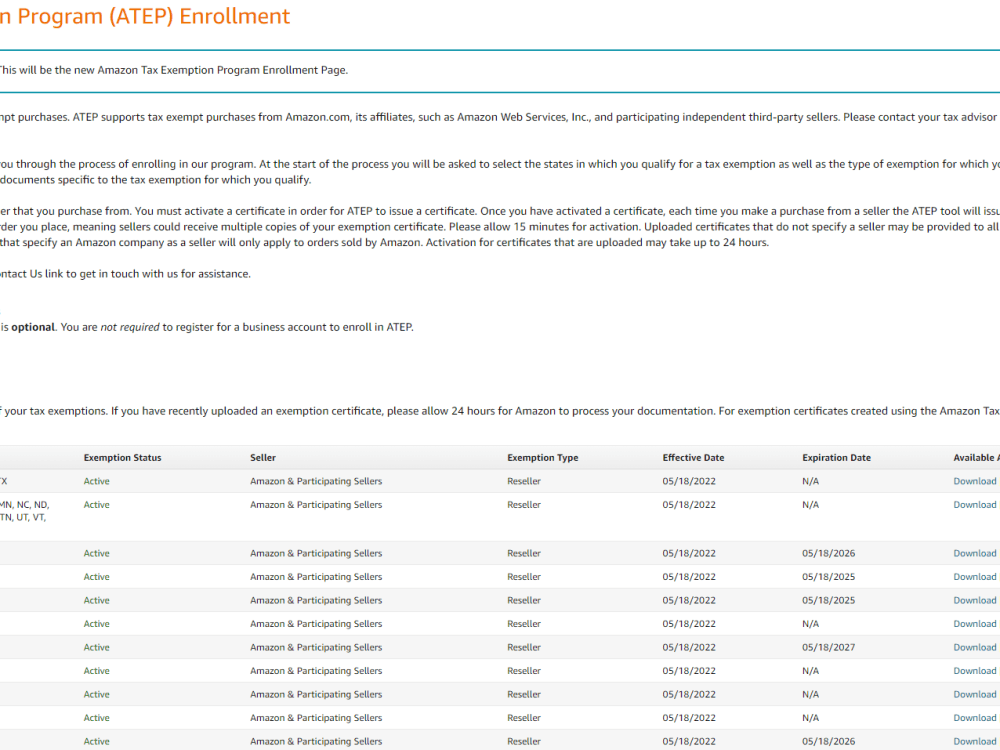The height and width of the screenshot is (750, 1000).
Task: Click Active status in the MN, NC, ND row
Action: click(96, 504)
